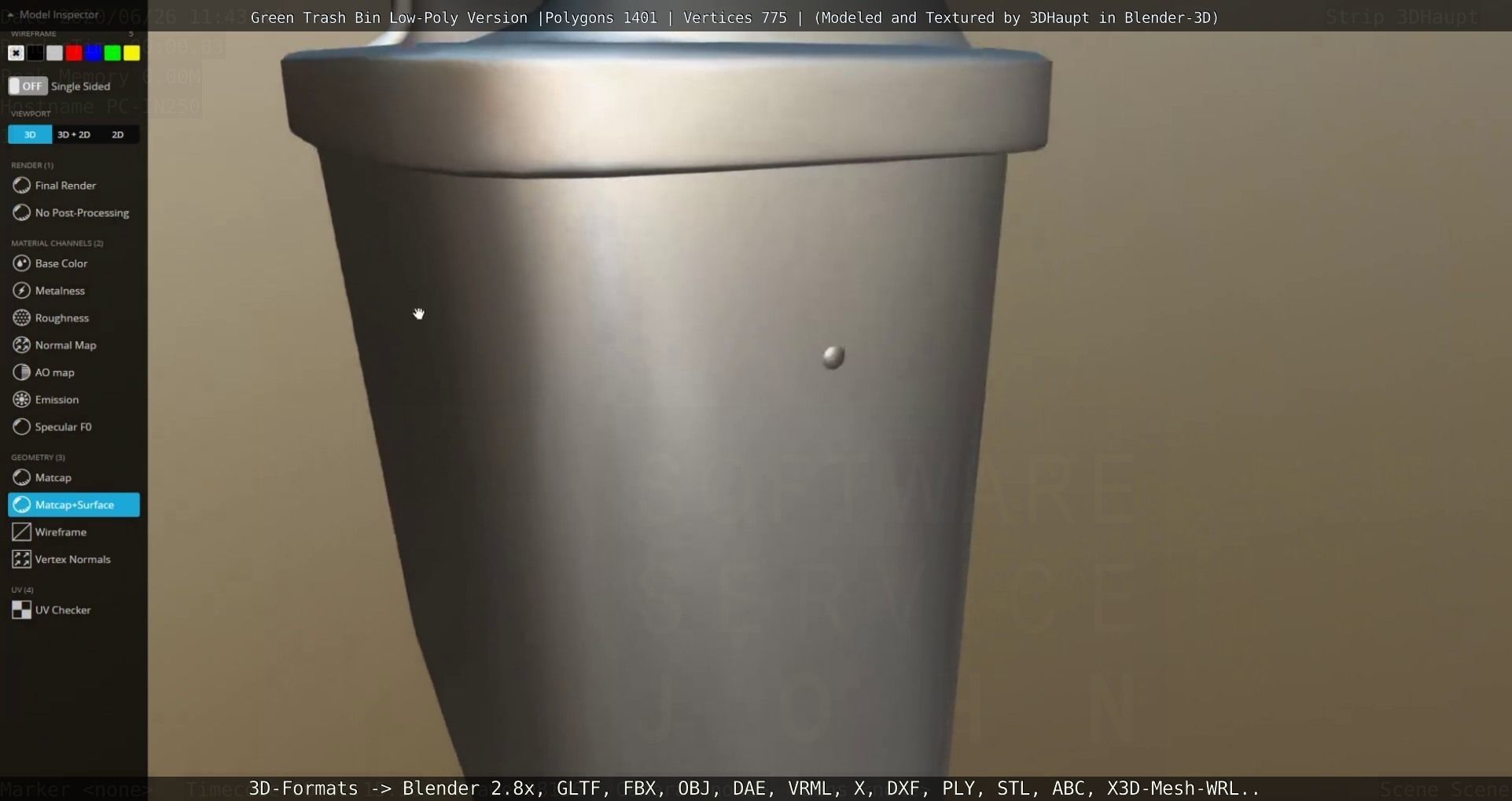
Task: Choose the yellow wireframe color
Action: (x=131, y=53)
